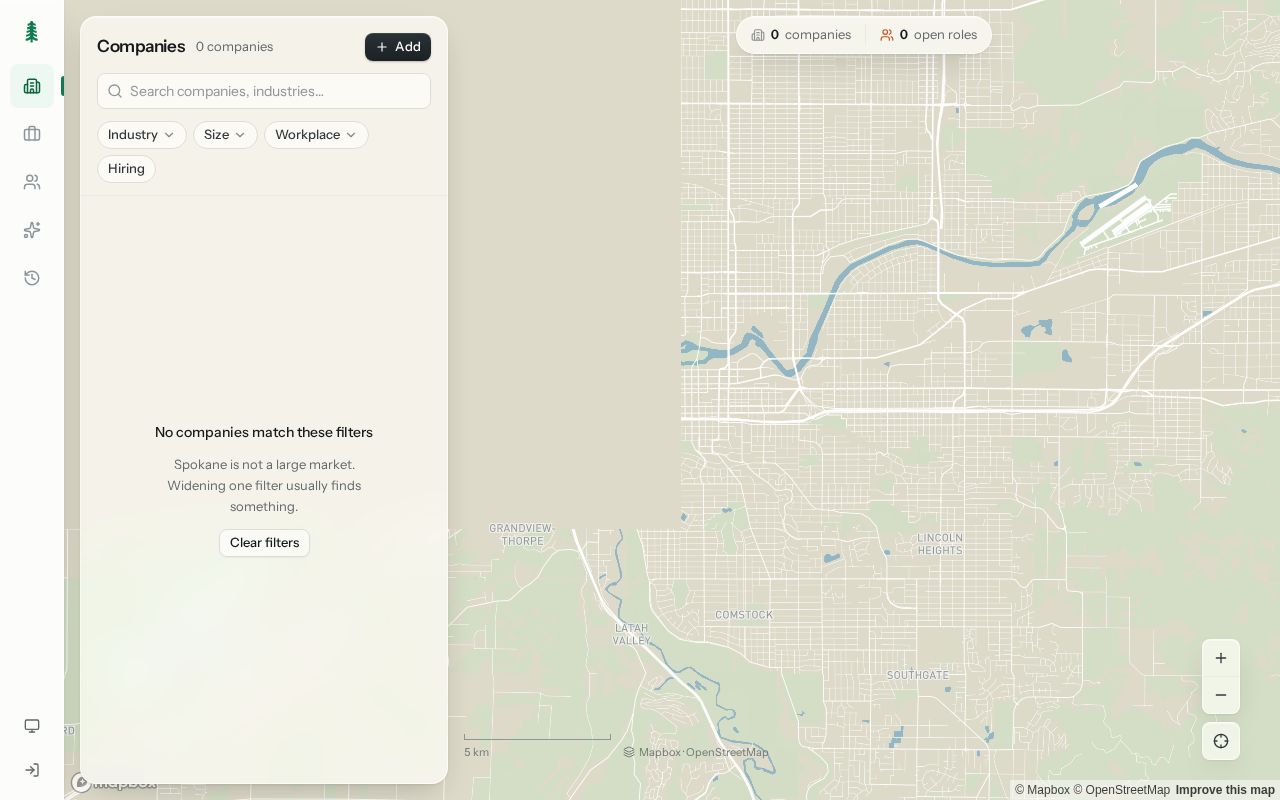Focus the Search companies input field
The width and height of the screenshot is (1280, 800).
point(264,91)
